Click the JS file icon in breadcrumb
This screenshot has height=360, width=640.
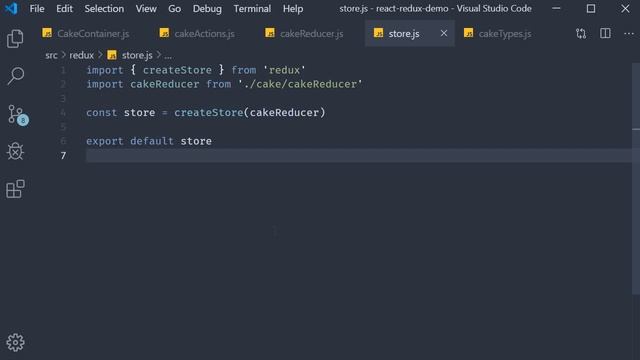point(112,55)
